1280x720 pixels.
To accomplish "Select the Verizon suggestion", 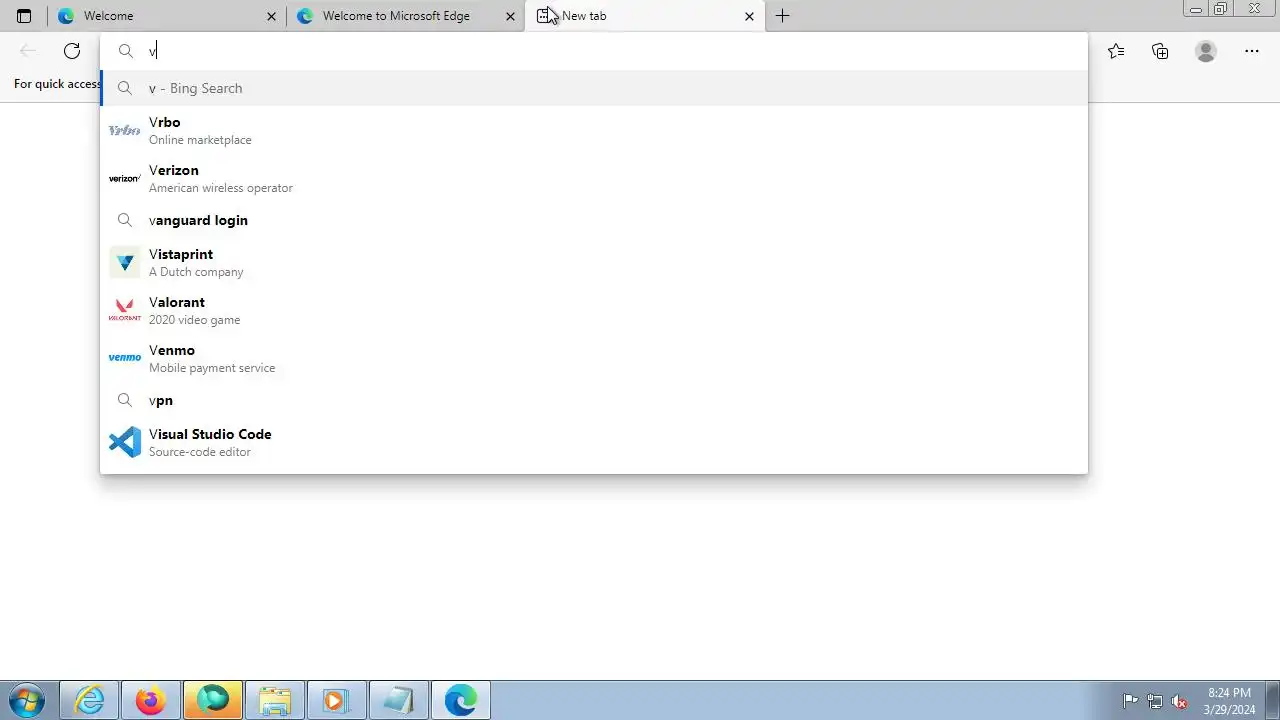I will (x=594, y=178).
